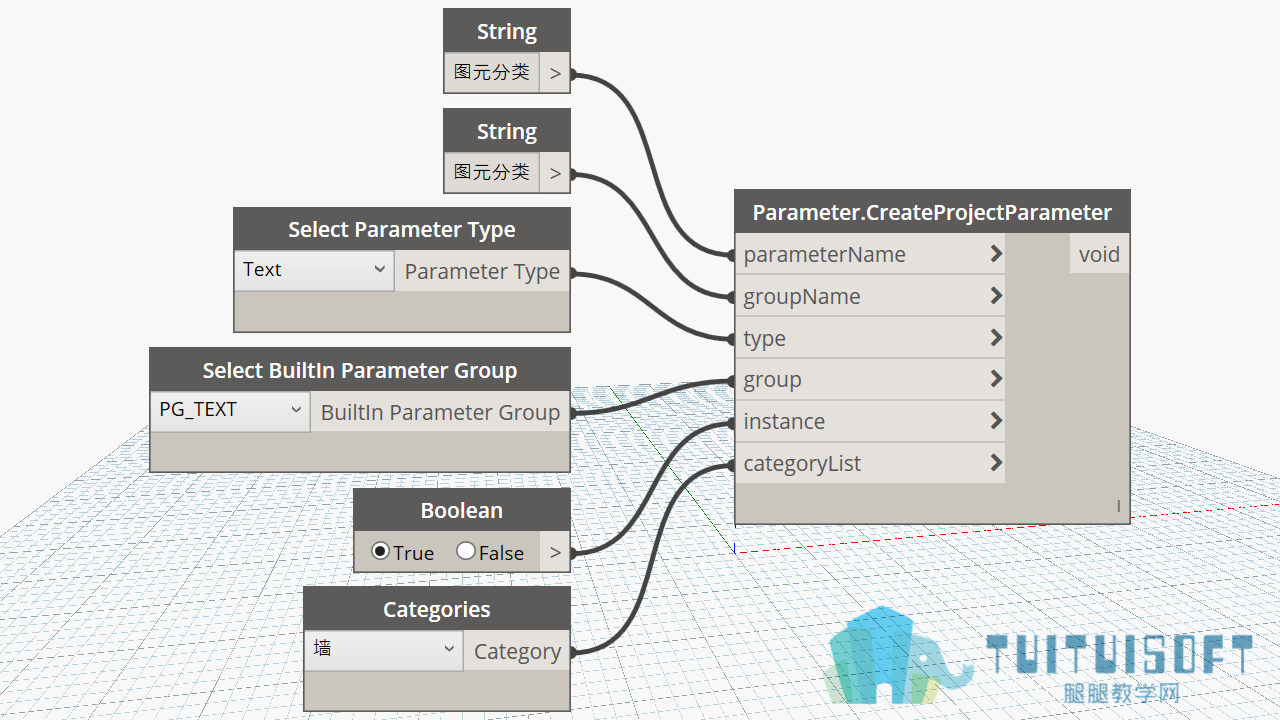
Task: Click text field of String node feeding parameterName
Action: (x=492, y=72)
